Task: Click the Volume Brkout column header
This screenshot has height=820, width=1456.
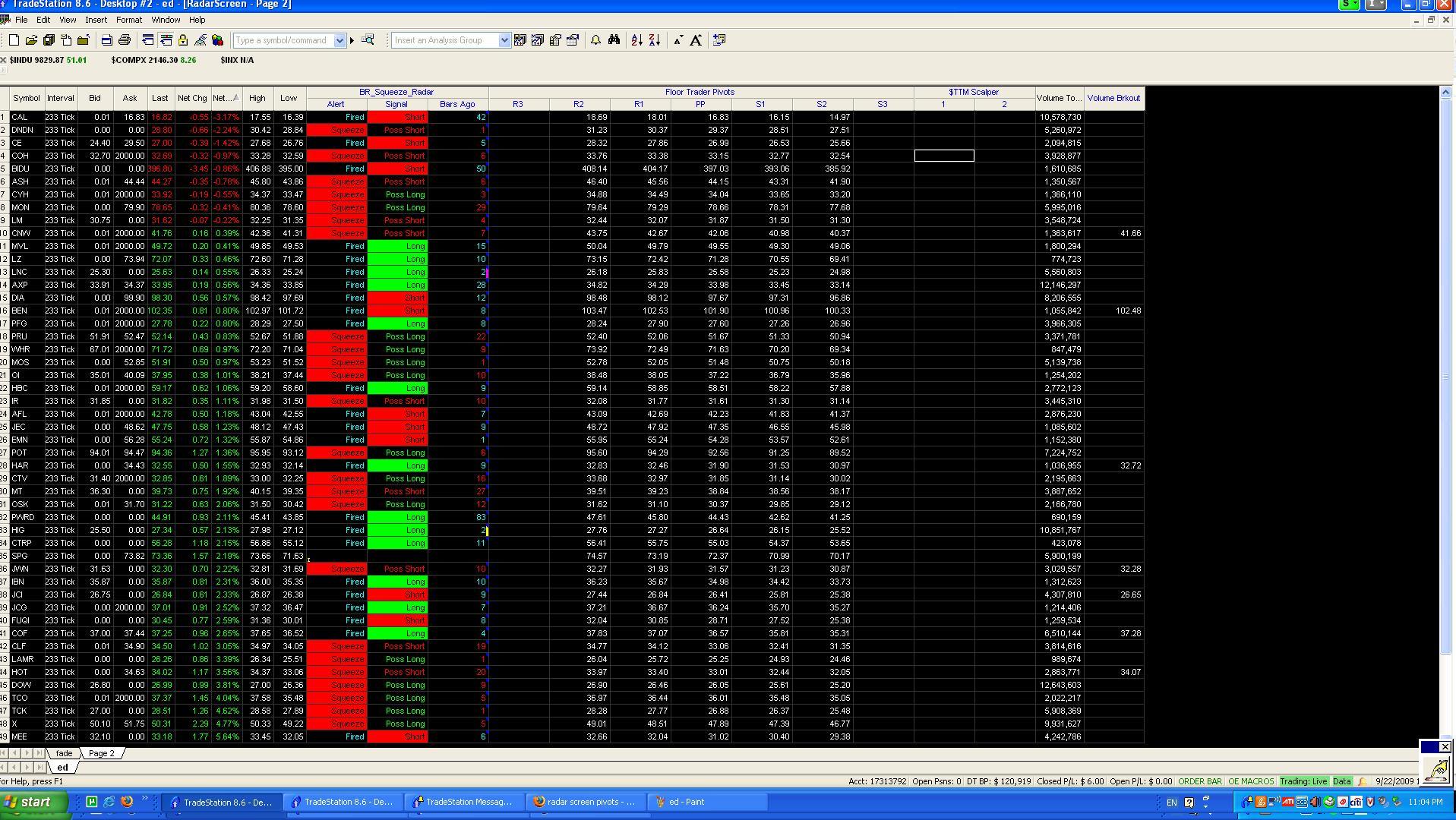Action: point(1113,98)
